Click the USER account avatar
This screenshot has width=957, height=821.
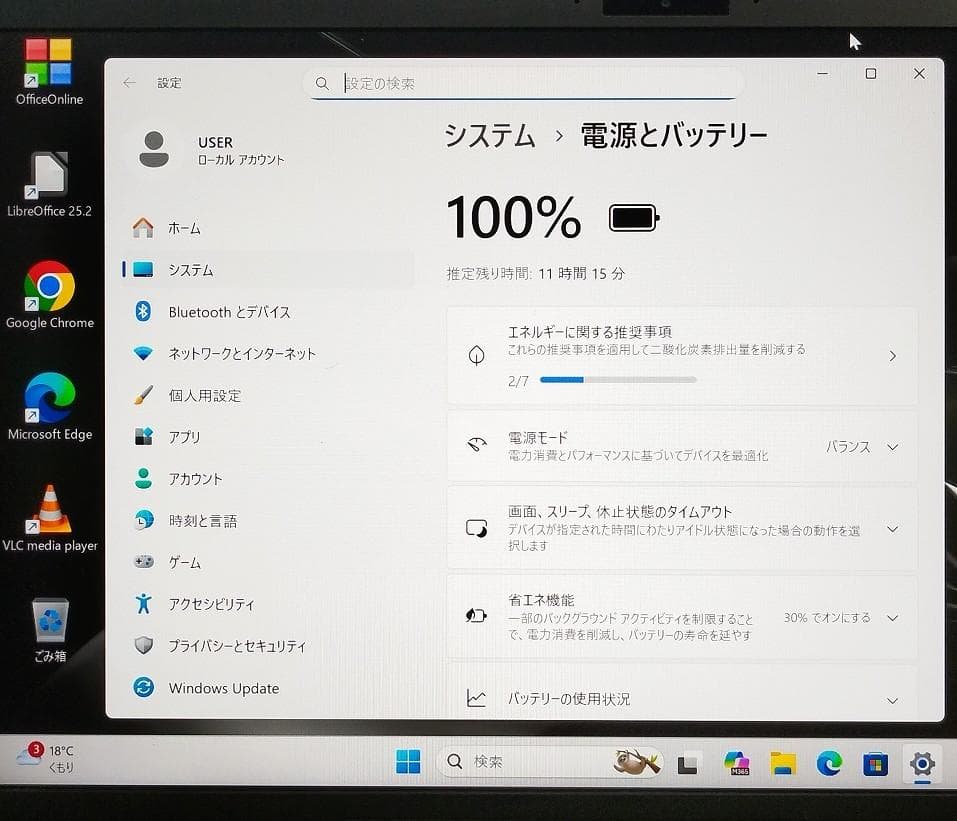point(155,148)
